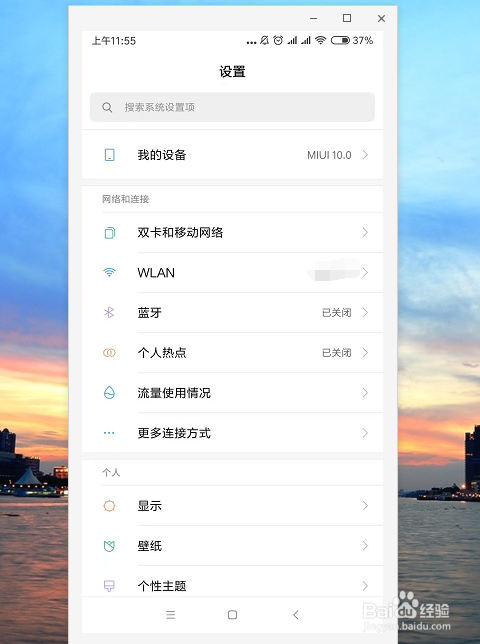The width and height of the screenshot is (480, 644).
Task: Click the 搜索系统设置项 search field
Action: tap(232, 107)
